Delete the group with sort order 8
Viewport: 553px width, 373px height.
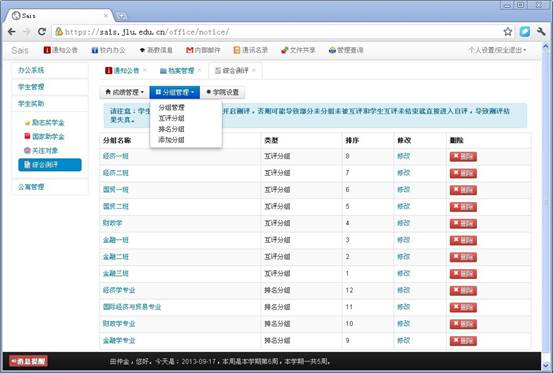463,157
